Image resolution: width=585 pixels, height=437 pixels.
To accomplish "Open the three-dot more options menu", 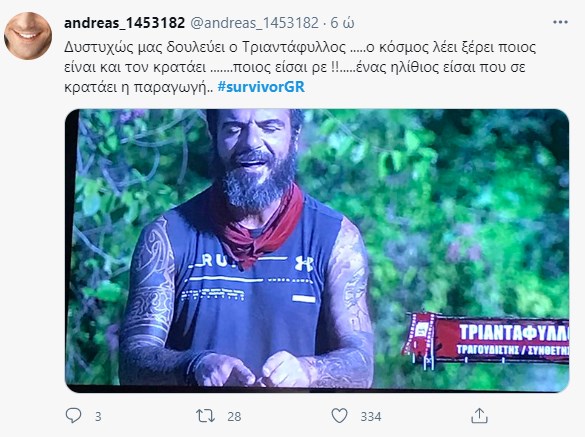I will [x=560, y=22].
